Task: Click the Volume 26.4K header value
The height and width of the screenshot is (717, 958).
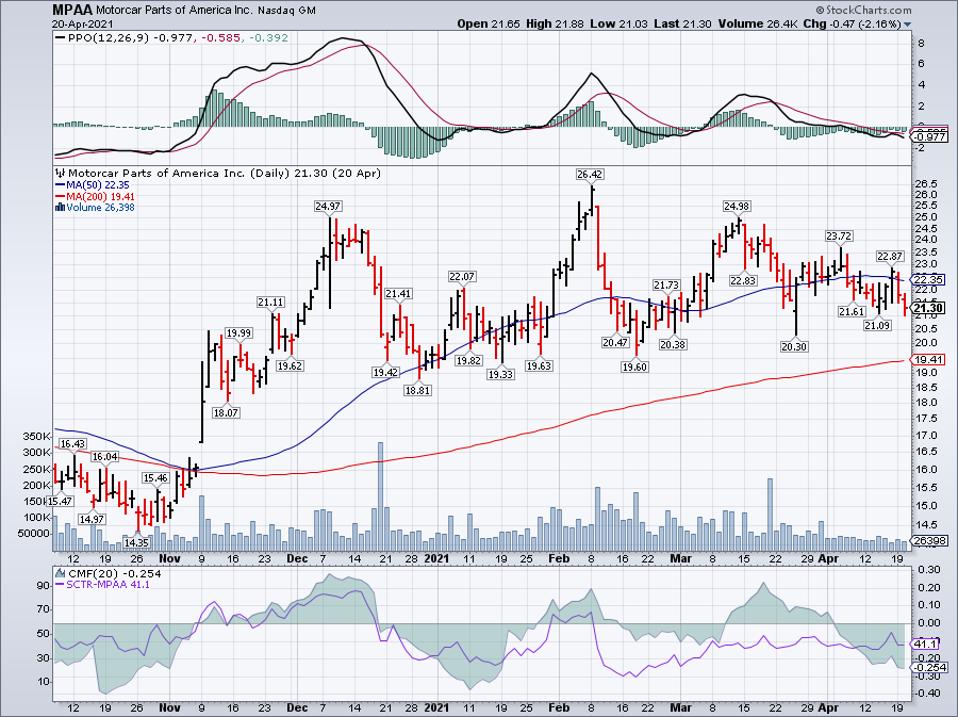Action: (x=756, y=24)
